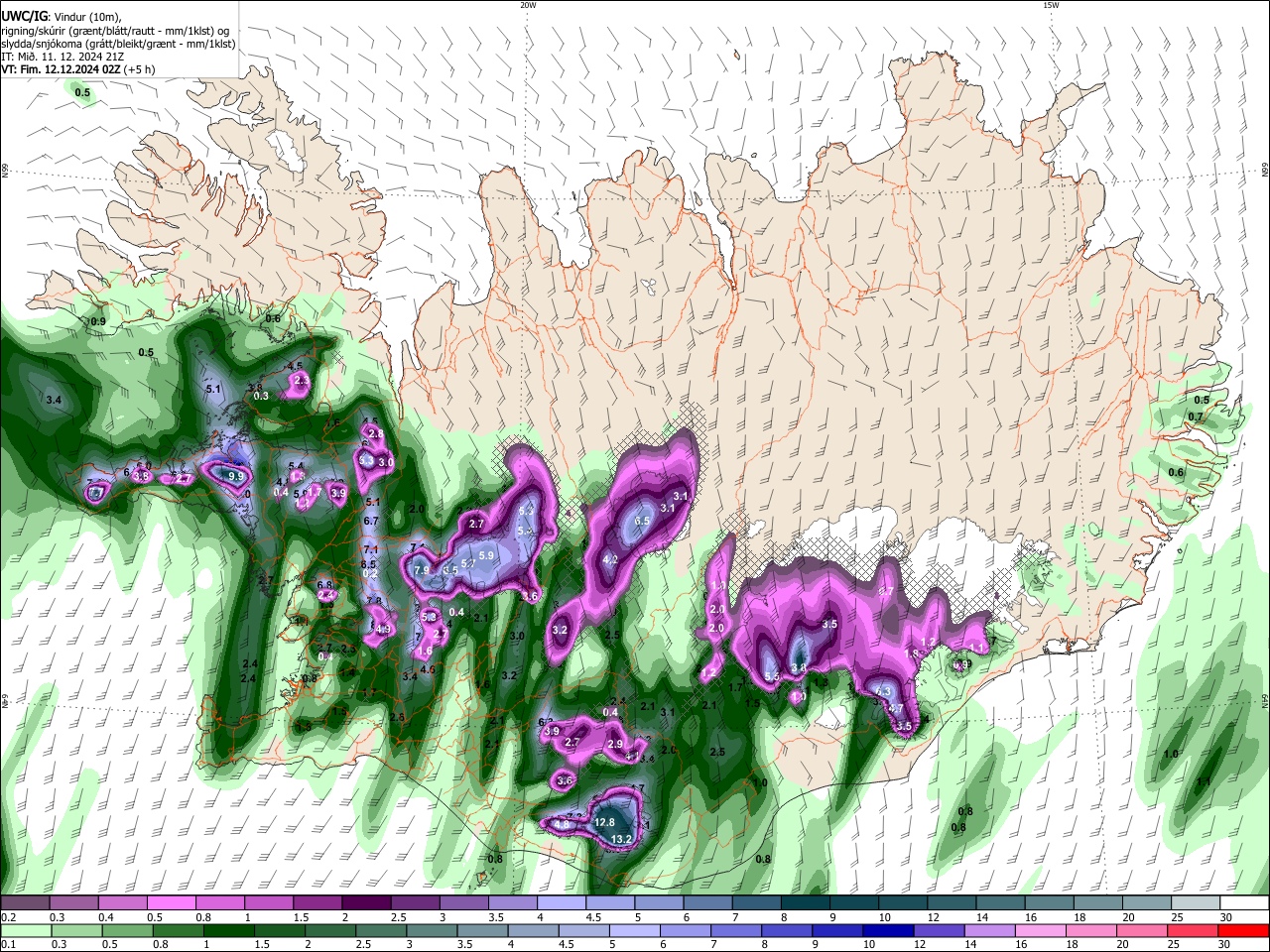Choose upper legend dark teal swatch between 9 and 10
This screenshot has height=952, width=1270.
tap(853, 903)
